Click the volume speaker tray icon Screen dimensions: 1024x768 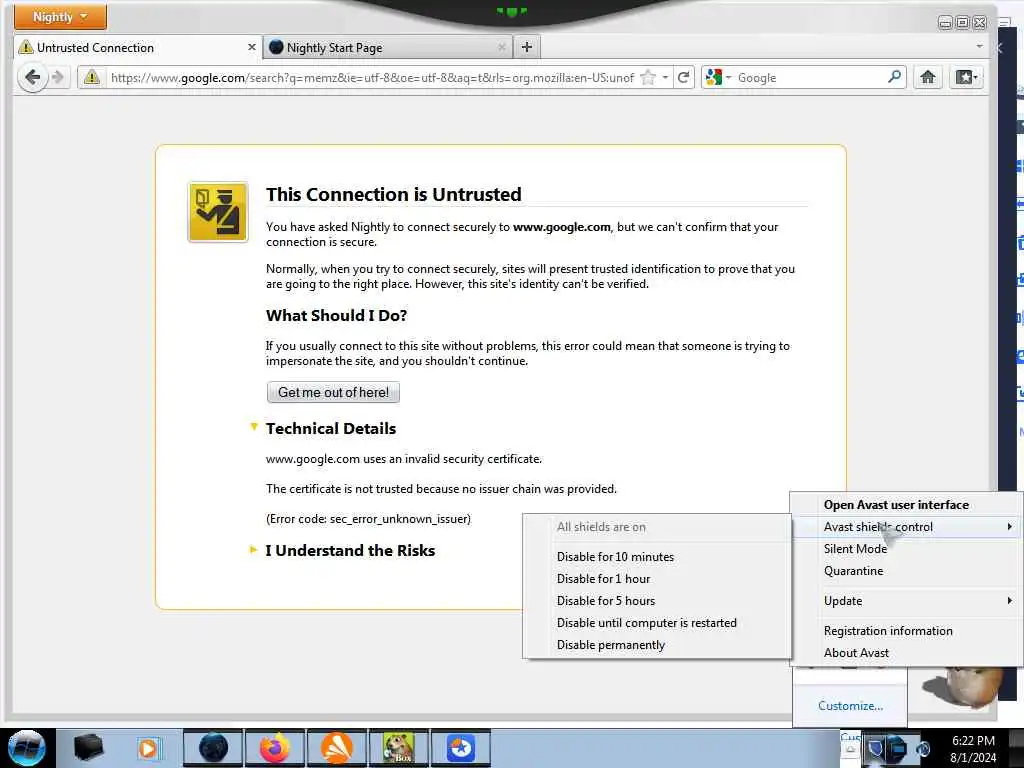(x=923, y=748)
